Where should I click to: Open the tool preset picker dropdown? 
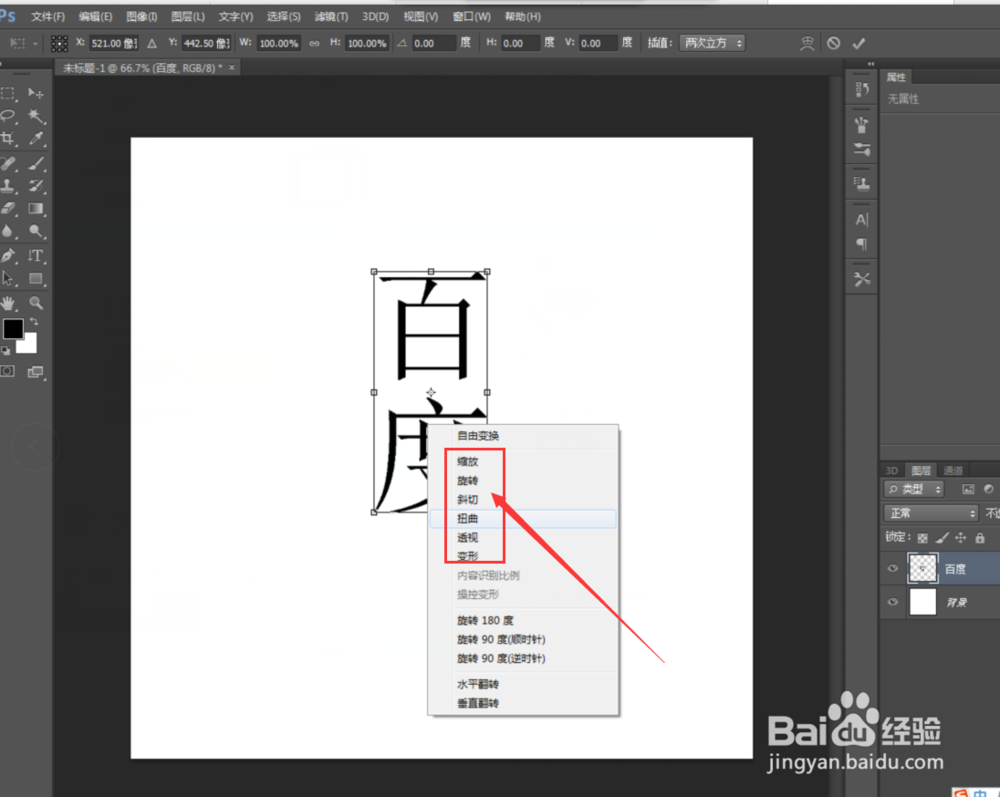[x=23, y=43]
